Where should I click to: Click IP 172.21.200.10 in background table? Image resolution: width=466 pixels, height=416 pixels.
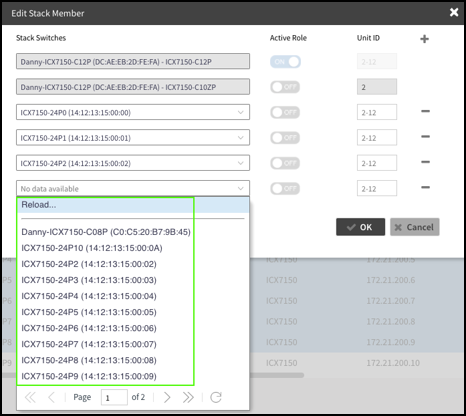(x=393, y=363)
